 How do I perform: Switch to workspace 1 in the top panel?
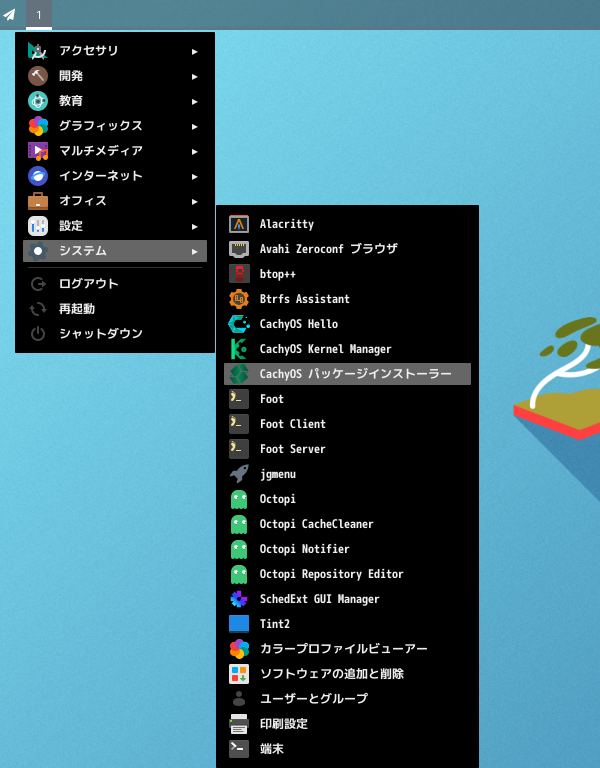coord(39,14)
